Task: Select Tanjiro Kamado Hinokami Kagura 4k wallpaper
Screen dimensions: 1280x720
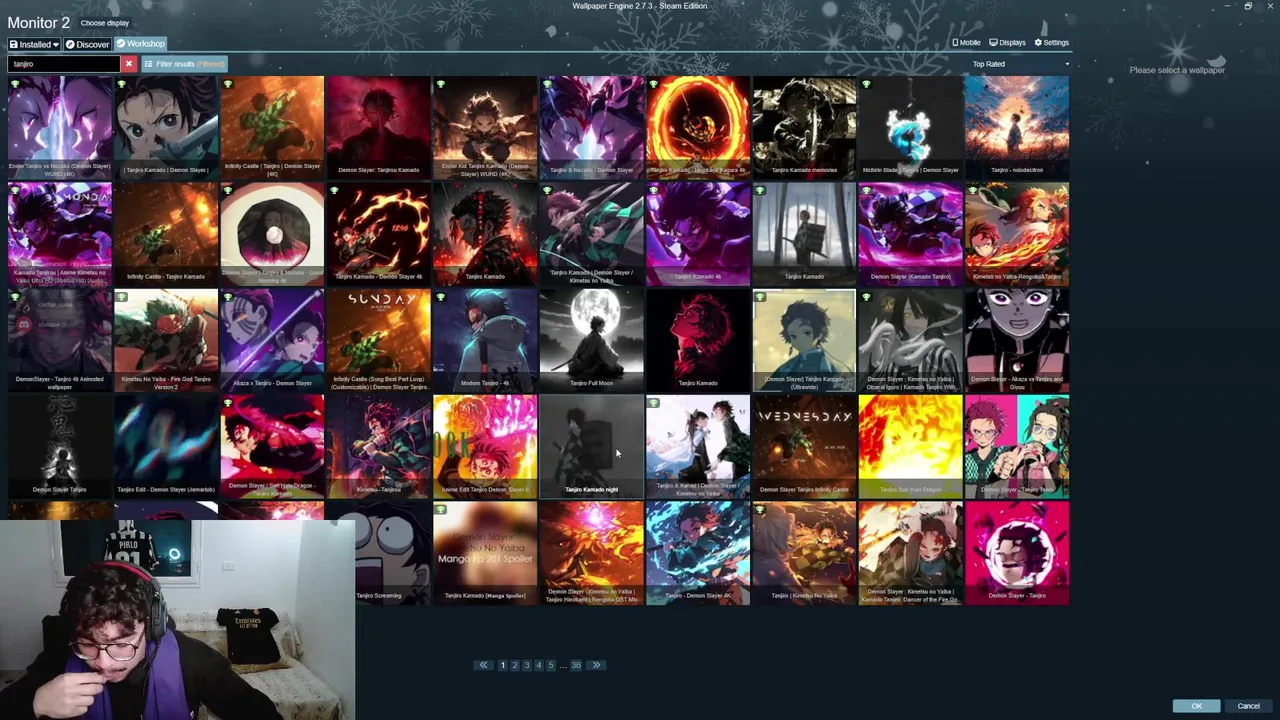Action: (x=698, y=128)
